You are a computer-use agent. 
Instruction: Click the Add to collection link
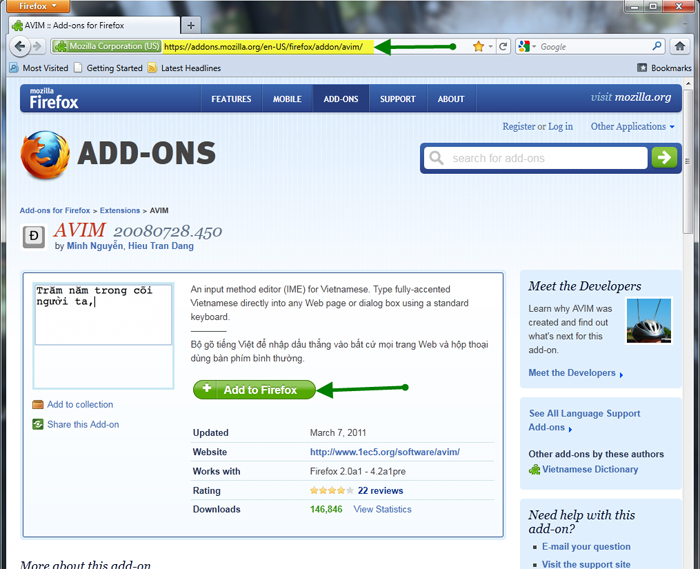tap(80, 404)
